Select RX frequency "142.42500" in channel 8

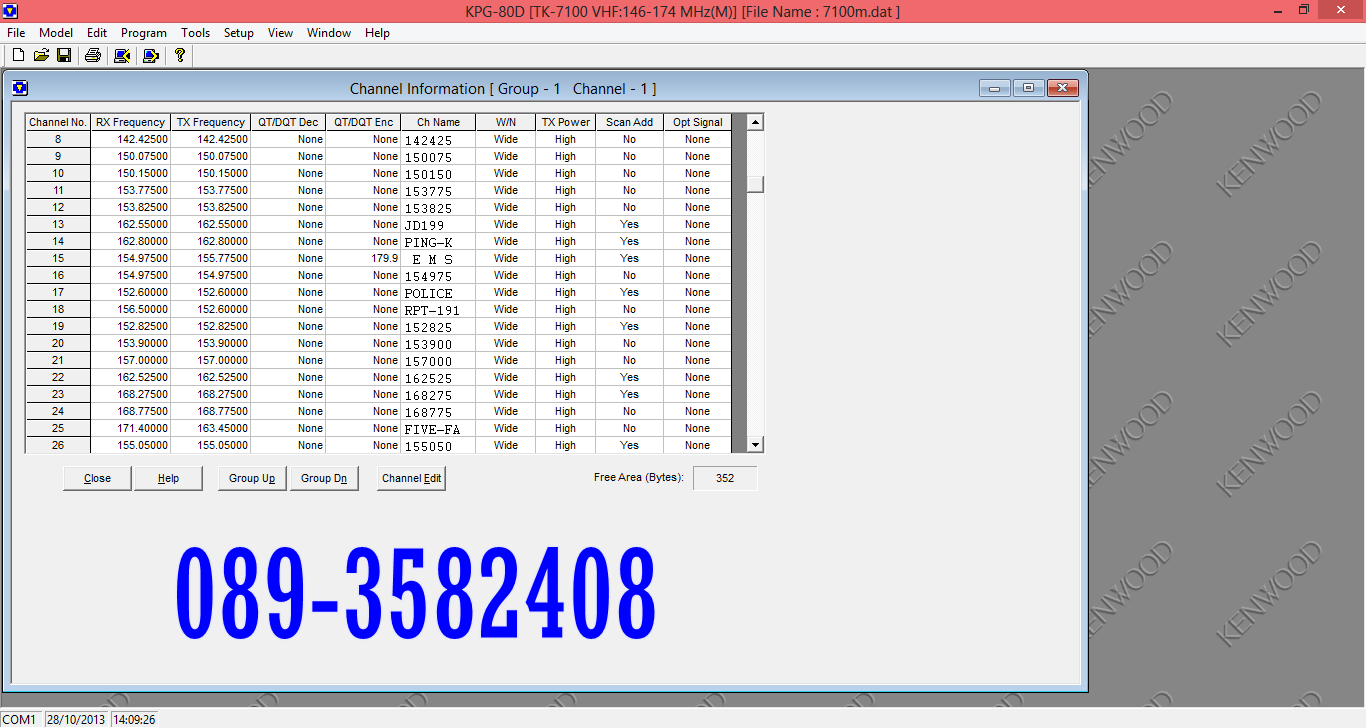click(130, 140)
